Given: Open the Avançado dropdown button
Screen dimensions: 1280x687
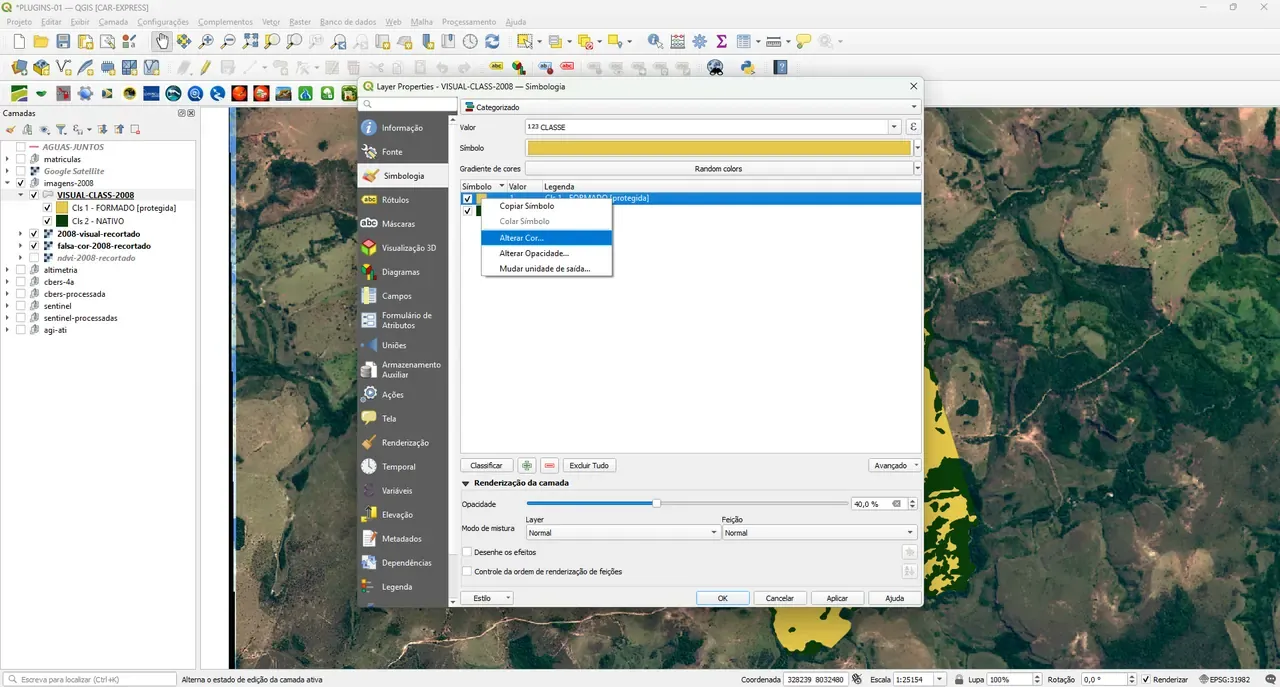Looking at the screenshot, I should pos(894,465).
